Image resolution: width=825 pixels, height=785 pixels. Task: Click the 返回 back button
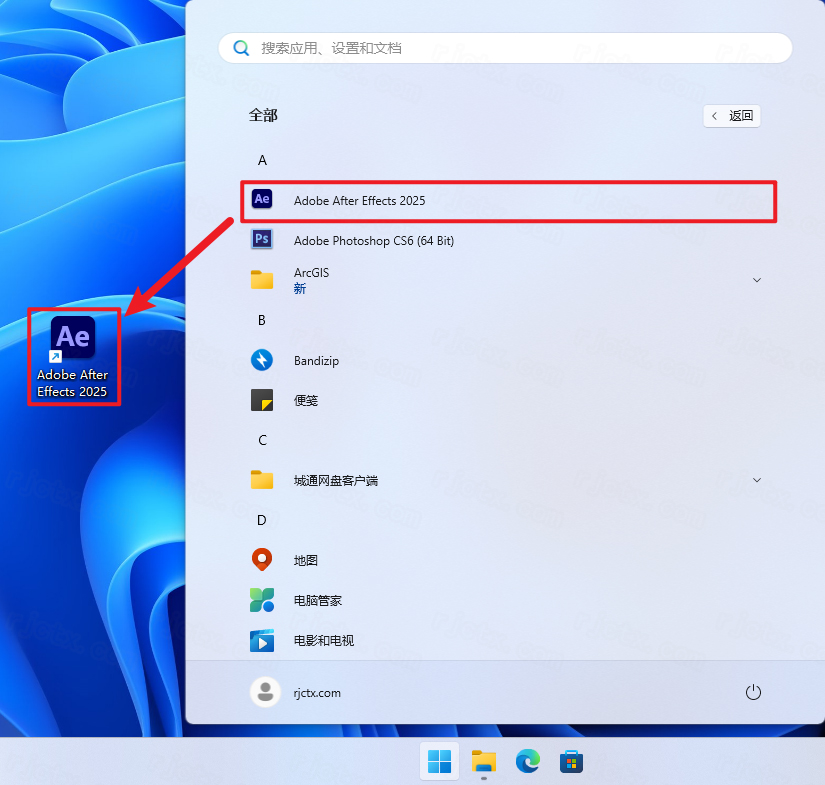(732, 116)
